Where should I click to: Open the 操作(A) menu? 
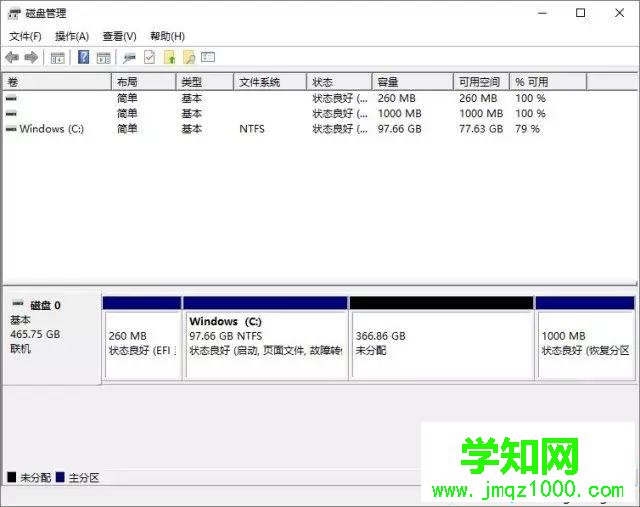pos(72,36)
